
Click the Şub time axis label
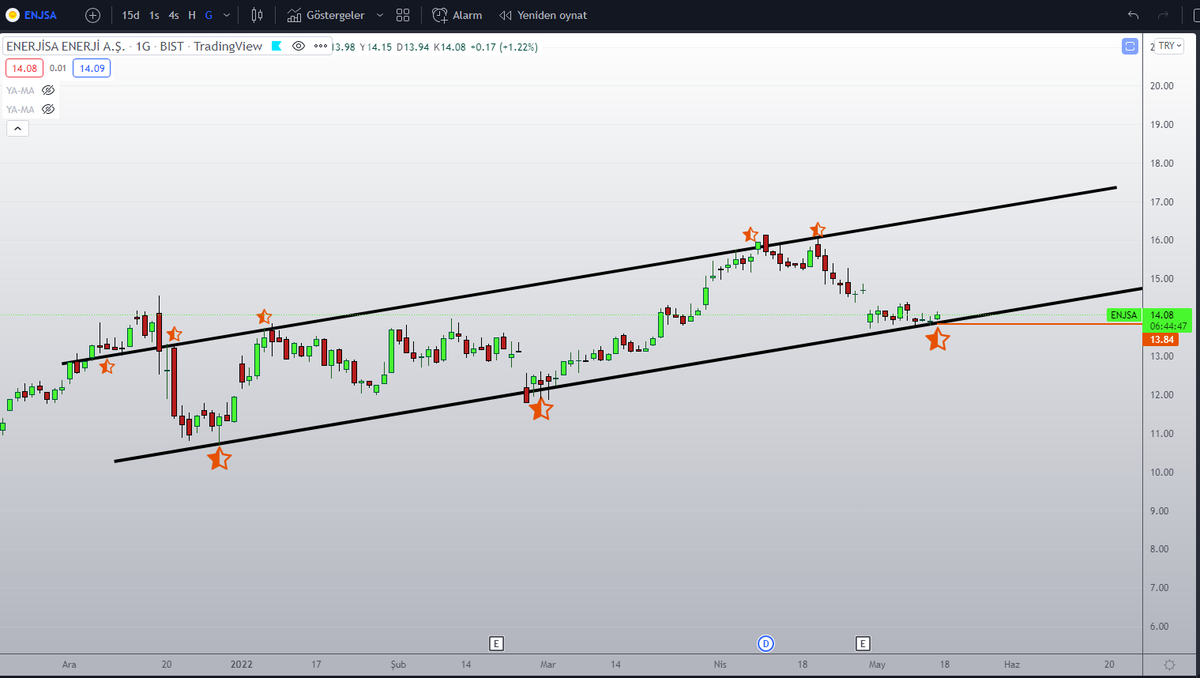pos(398,663)
